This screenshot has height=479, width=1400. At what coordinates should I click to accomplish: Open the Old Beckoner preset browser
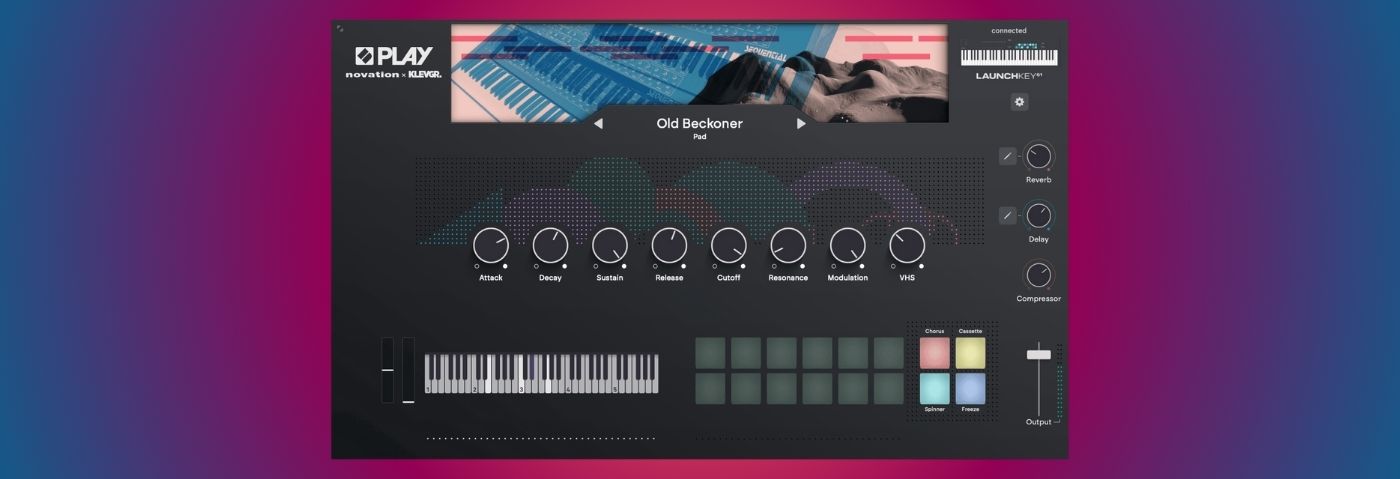(x=699, y=124)
